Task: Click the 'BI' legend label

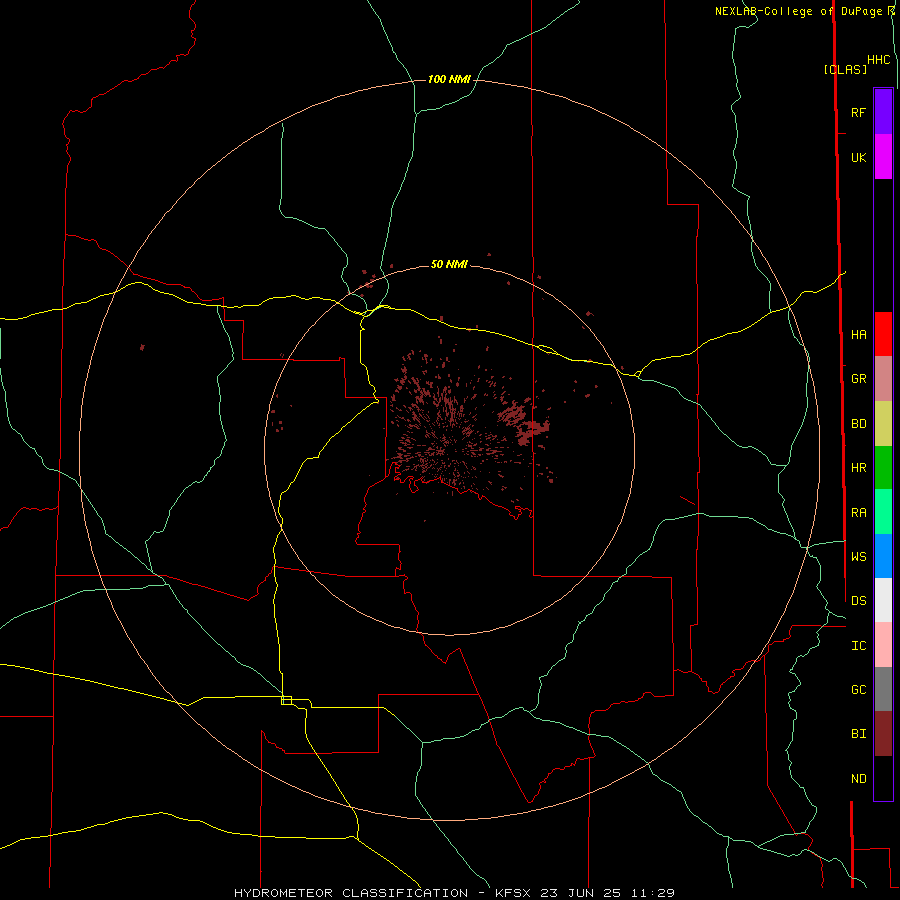Action: (x=859, y=734)
